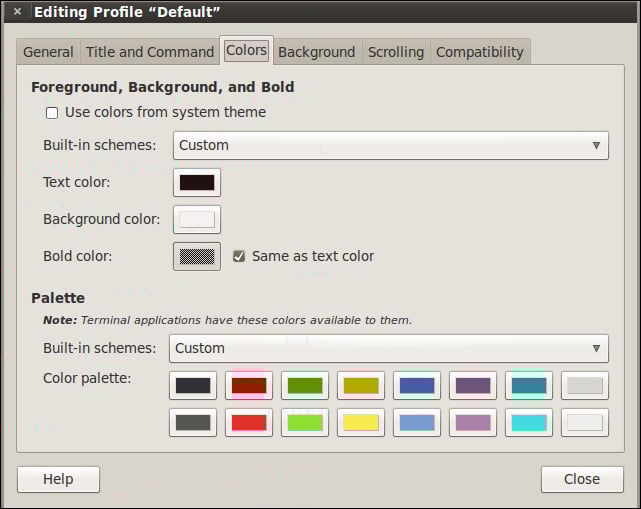Click the Help button
This screenshot has width=641, height=509.
58,479
